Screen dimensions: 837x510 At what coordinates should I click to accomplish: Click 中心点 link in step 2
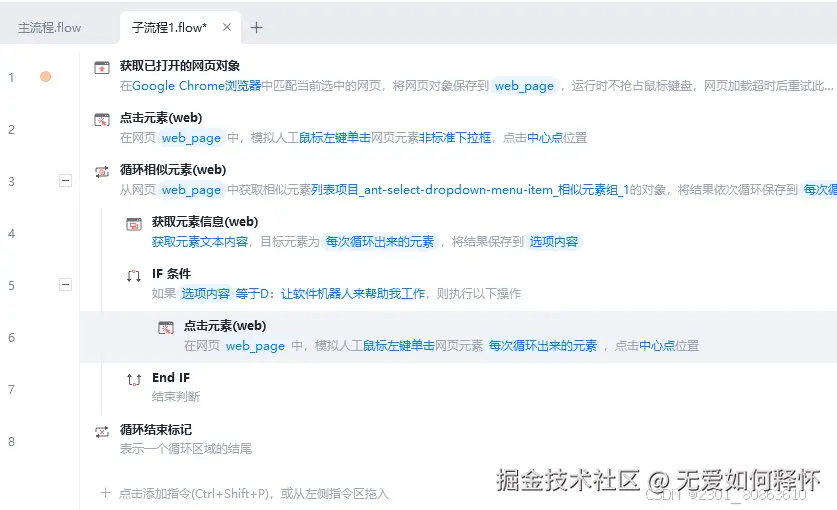(x=545, y=138)
